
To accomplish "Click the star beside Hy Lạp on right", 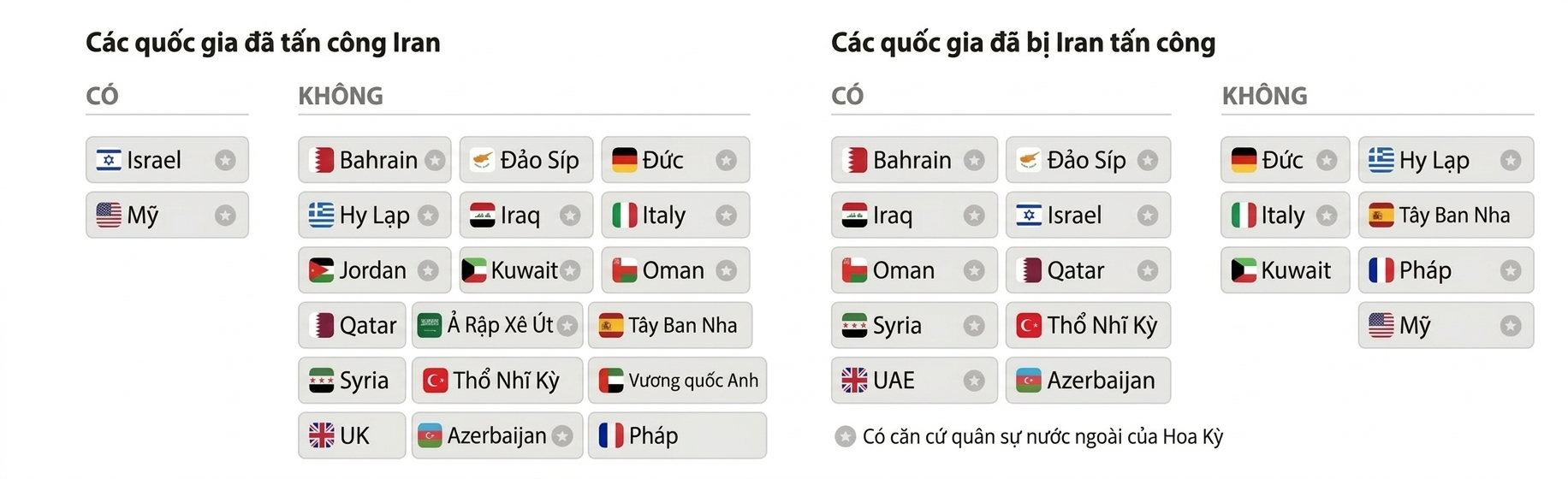I will (1511, 160).
